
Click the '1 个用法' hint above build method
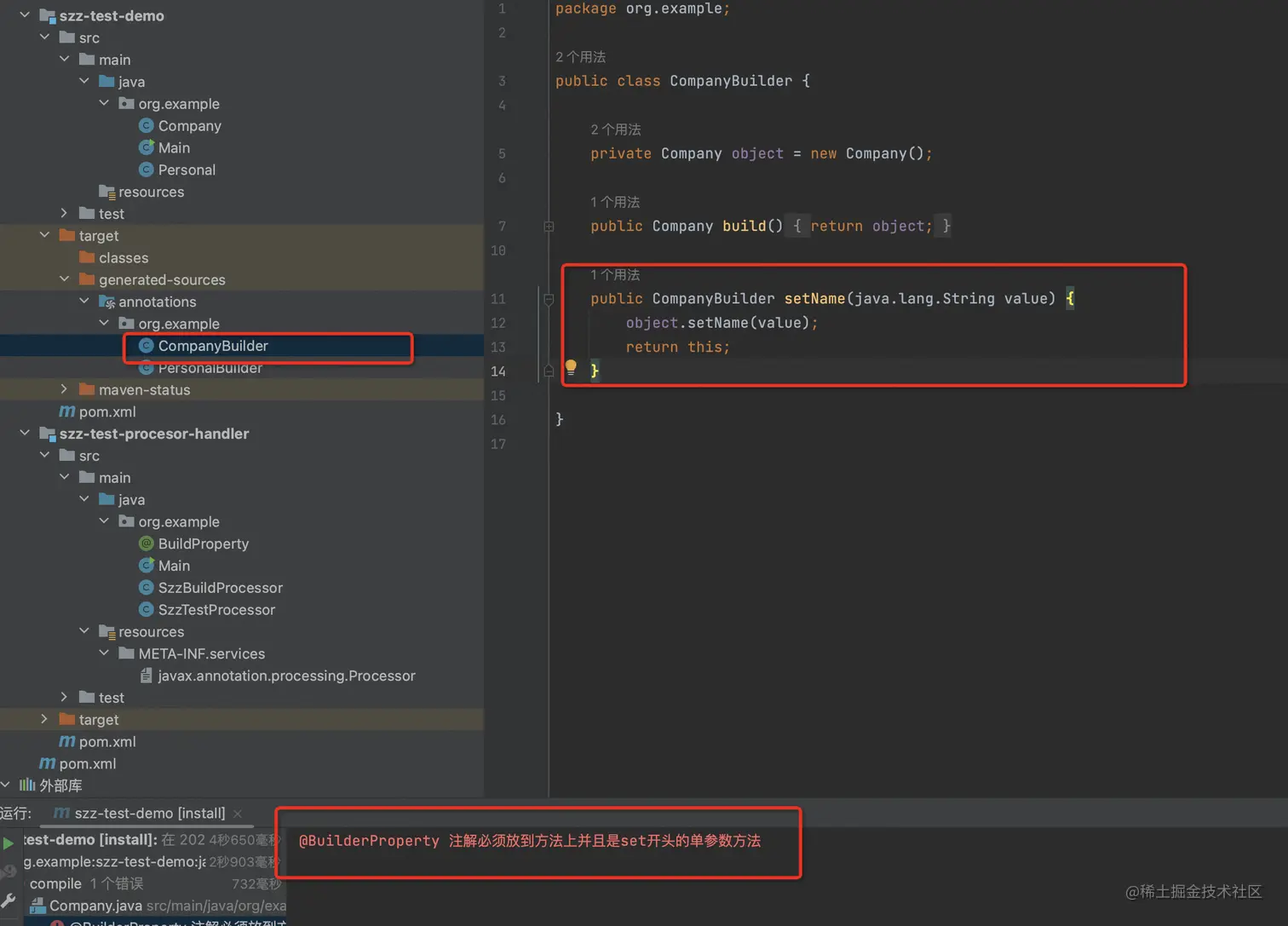pyautogui.click(x=615, y=202)
